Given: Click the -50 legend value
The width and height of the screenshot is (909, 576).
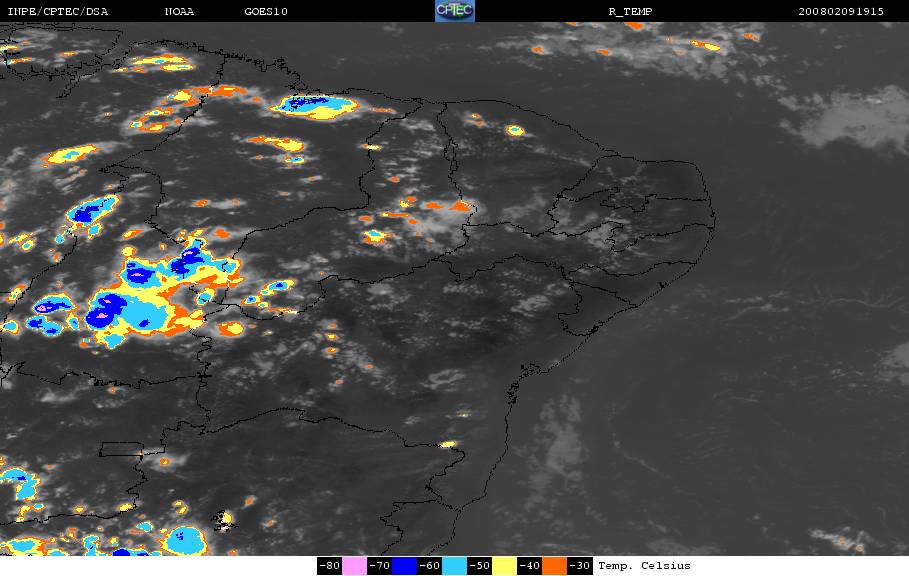Looking at the screenshot, I should pos(479,566).
